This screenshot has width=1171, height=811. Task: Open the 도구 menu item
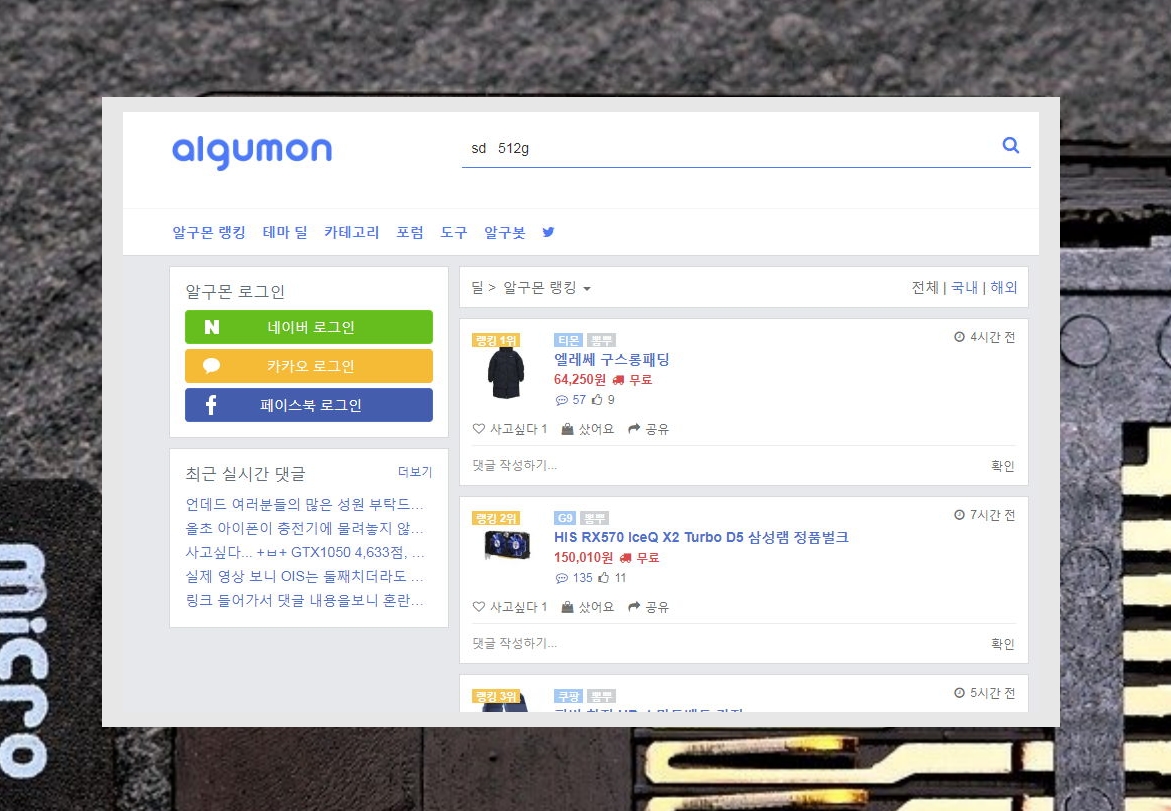click(454, 232)
